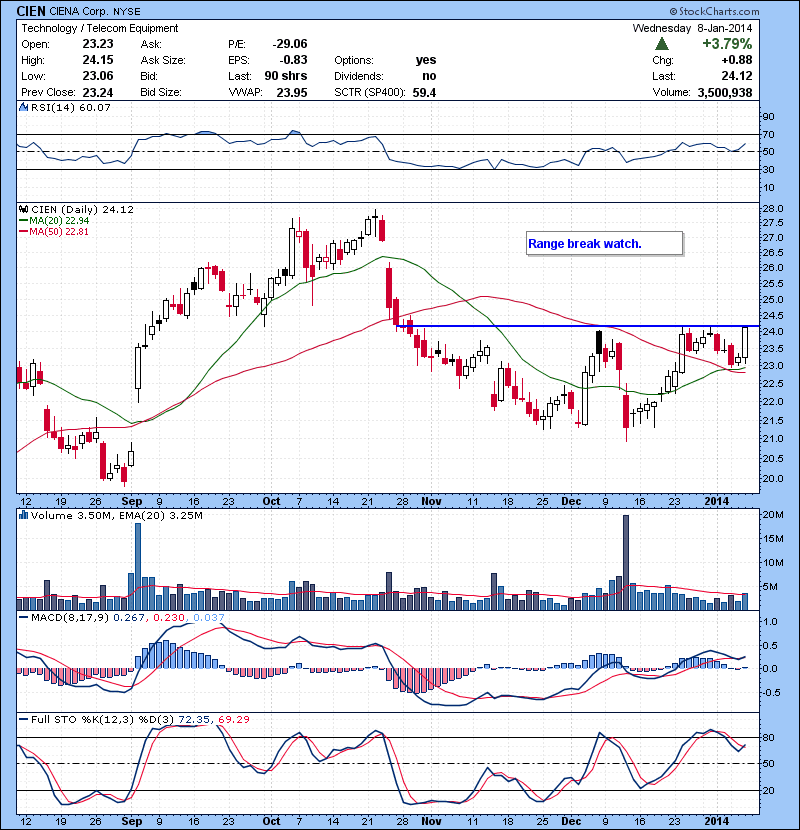
Task: Click the "RSI(14) 60.07" panel label
Action: [71, 107]
